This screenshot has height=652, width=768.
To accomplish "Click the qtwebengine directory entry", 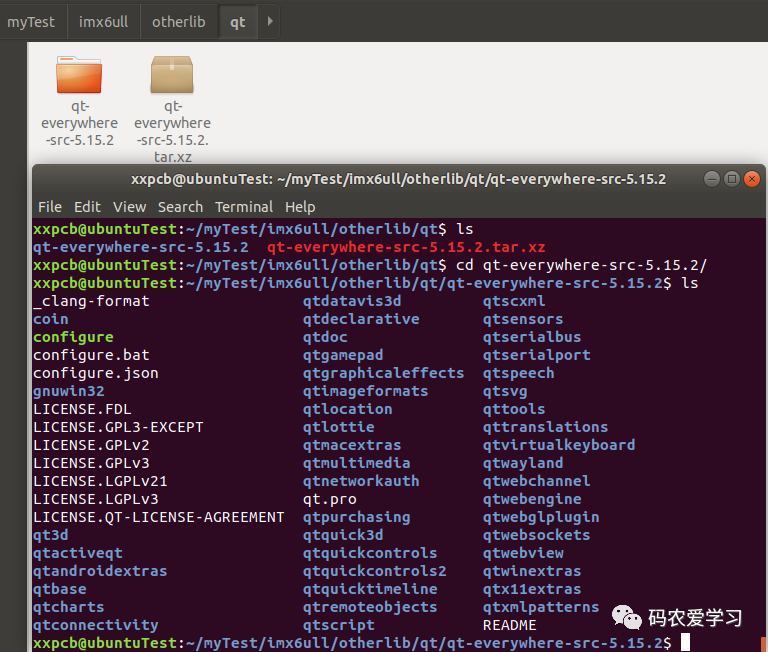I will pyautogui.click(x=532, y=499).
